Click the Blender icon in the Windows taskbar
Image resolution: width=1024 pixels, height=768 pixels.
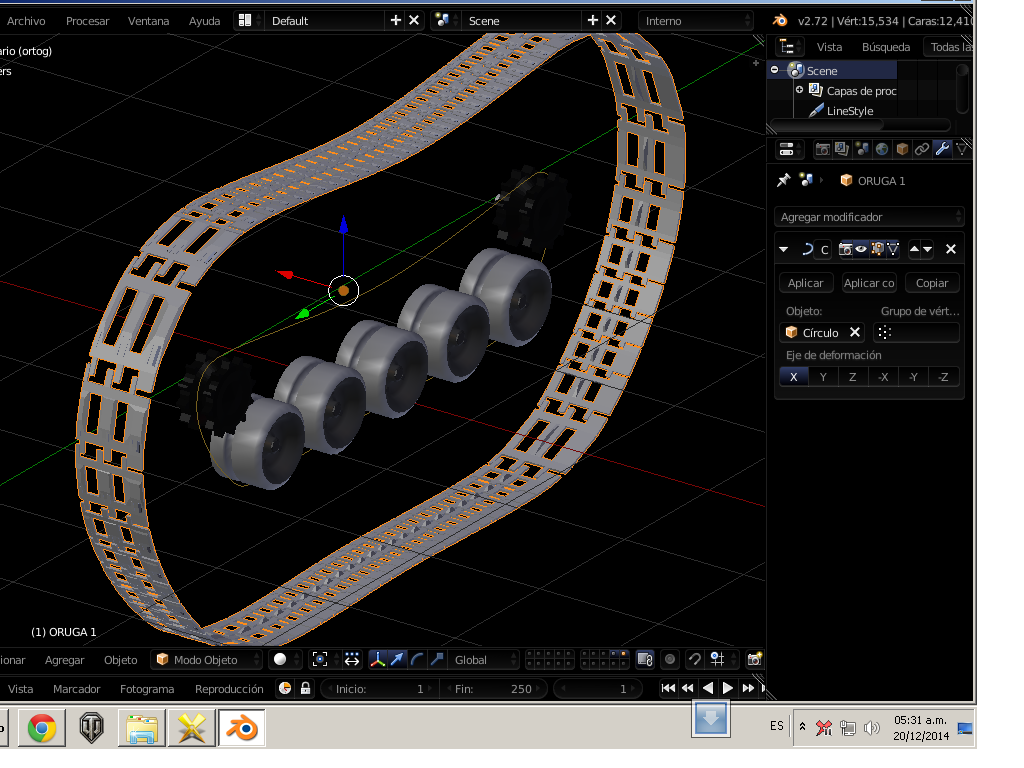tap(240, 728)
